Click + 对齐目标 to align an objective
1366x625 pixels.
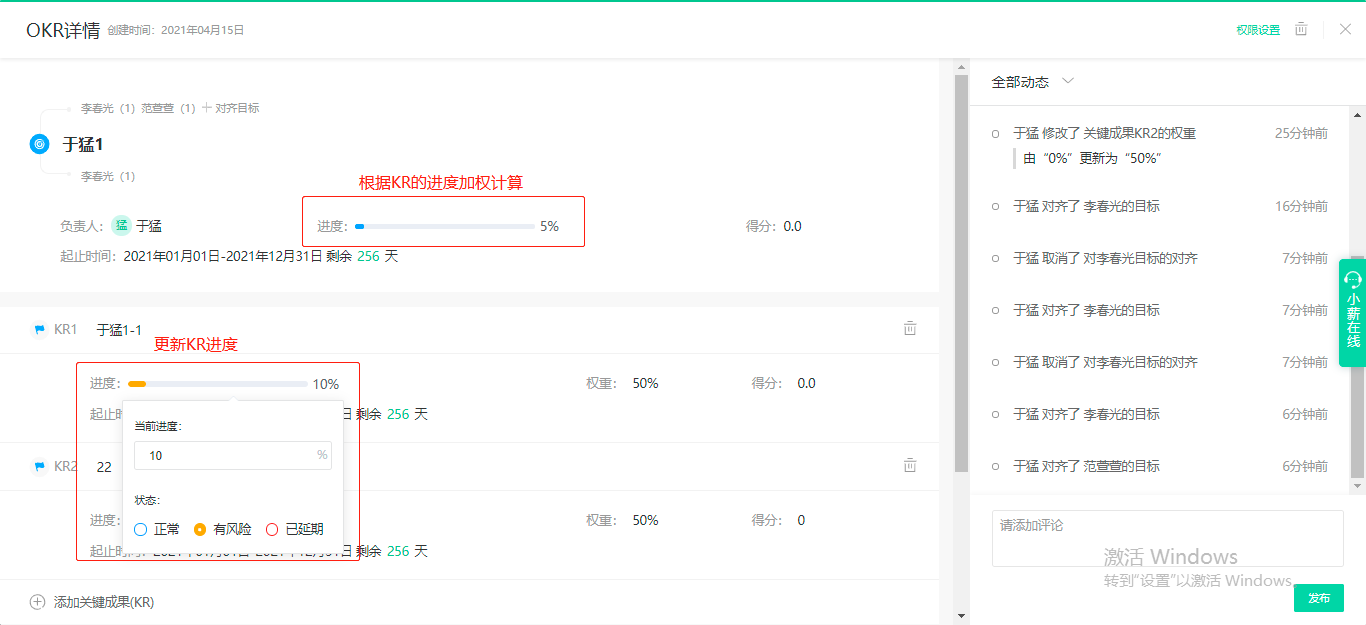tap(231, 108)
